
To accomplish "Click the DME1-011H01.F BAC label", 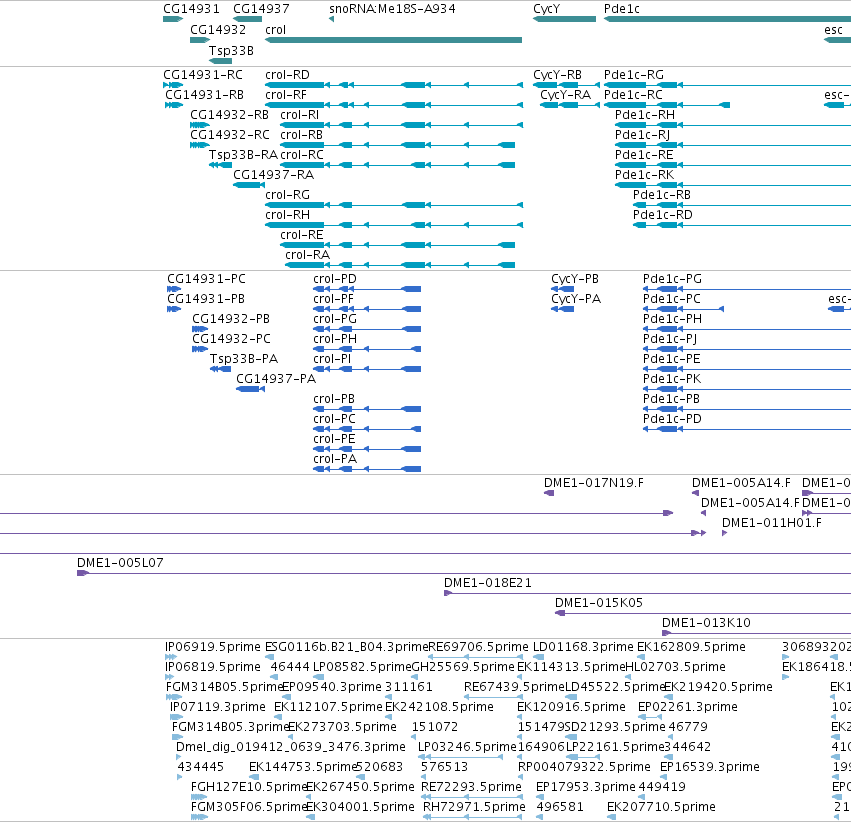I will (772, 522).
